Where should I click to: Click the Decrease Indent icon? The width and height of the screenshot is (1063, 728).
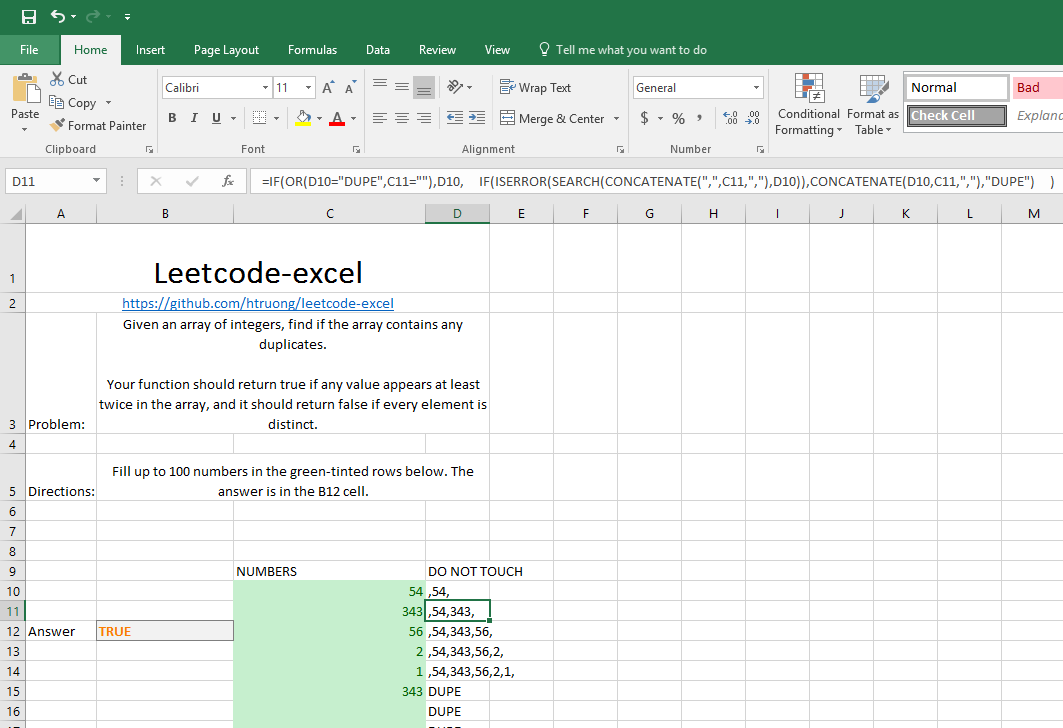455,118
